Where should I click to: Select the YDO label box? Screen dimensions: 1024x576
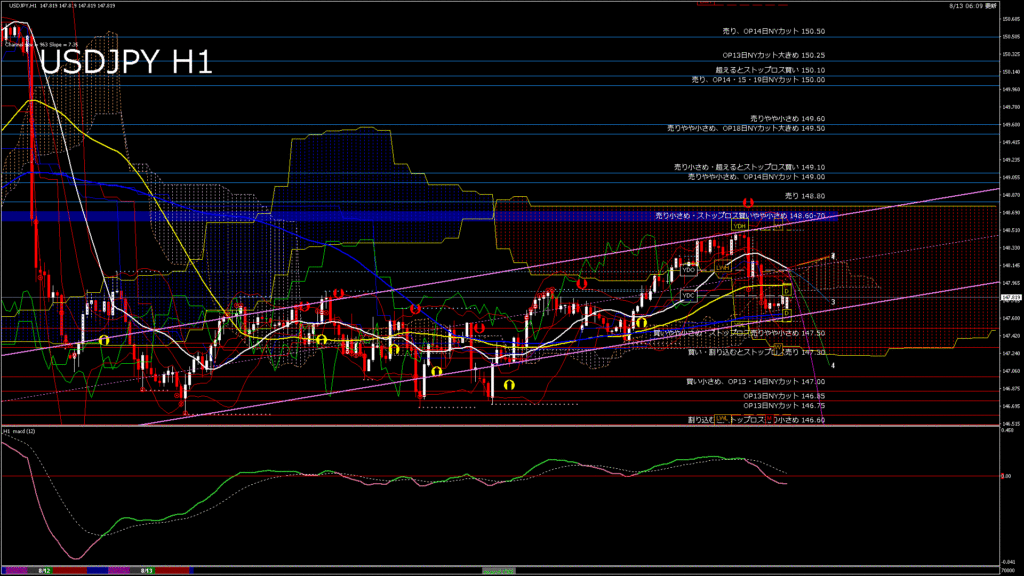point(688,270)
